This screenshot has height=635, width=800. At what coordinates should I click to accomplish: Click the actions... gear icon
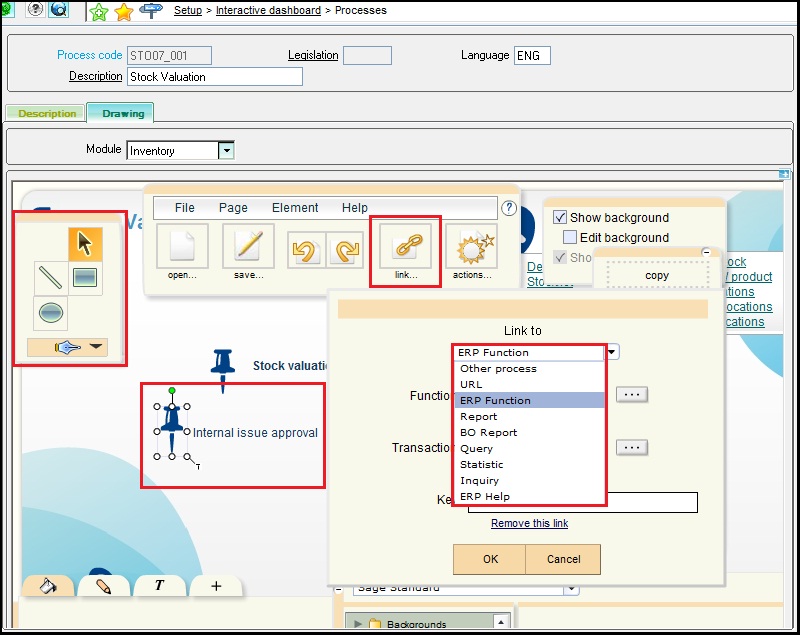tap(472, 246)
